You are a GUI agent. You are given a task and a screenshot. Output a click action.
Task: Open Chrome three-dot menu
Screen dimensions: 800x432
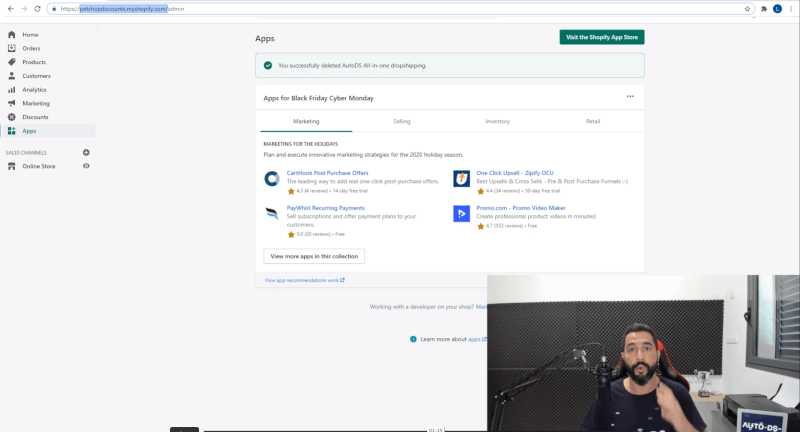(791, 9)
